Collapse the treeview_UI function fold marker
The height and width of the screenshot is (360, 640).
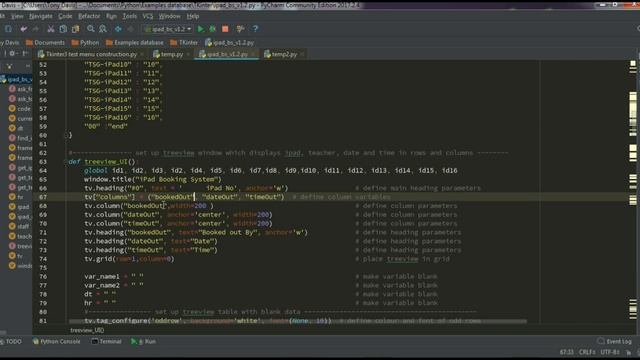point(66,162)
